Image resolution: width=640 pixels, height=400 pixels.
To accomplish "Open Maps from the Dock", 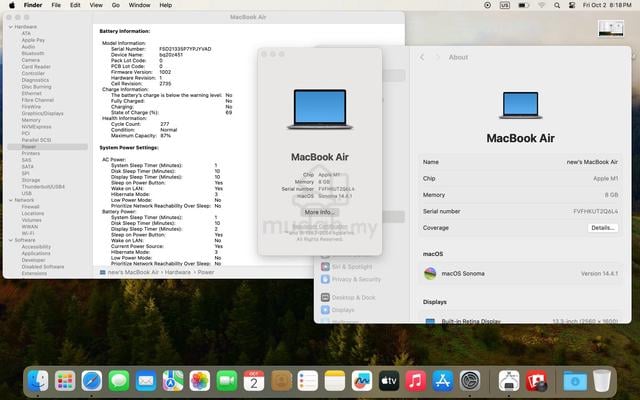I will coord(173,381).
